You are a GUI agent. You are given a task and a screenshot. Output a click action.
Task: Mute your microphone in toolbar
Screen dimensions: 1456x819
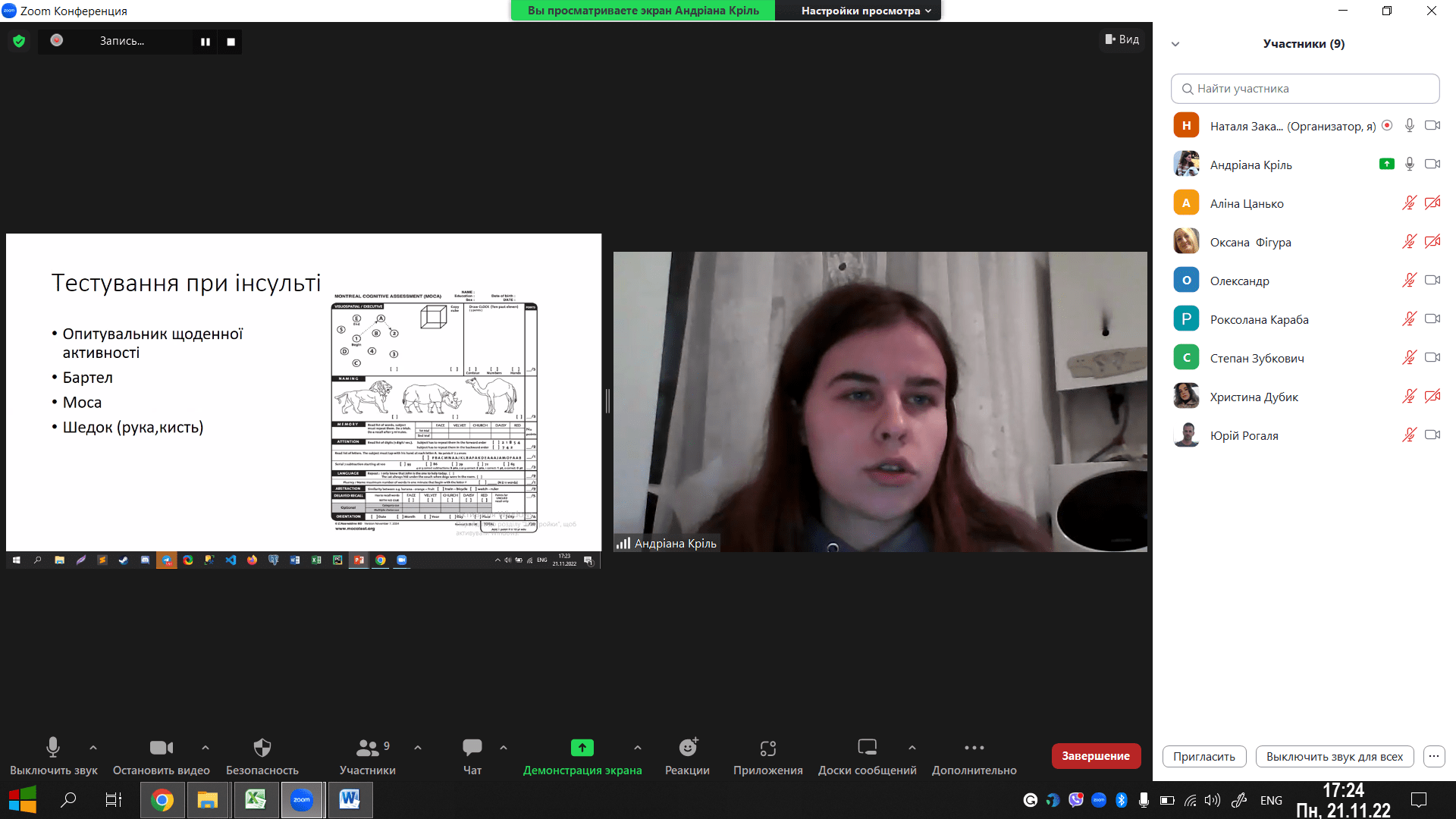click(x=53, y=748)
